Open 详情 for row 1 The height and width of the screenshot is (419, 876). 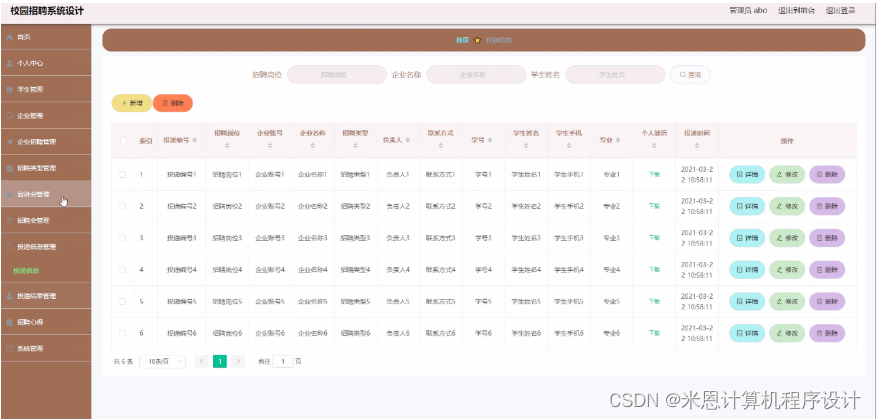tap(747, 174)
